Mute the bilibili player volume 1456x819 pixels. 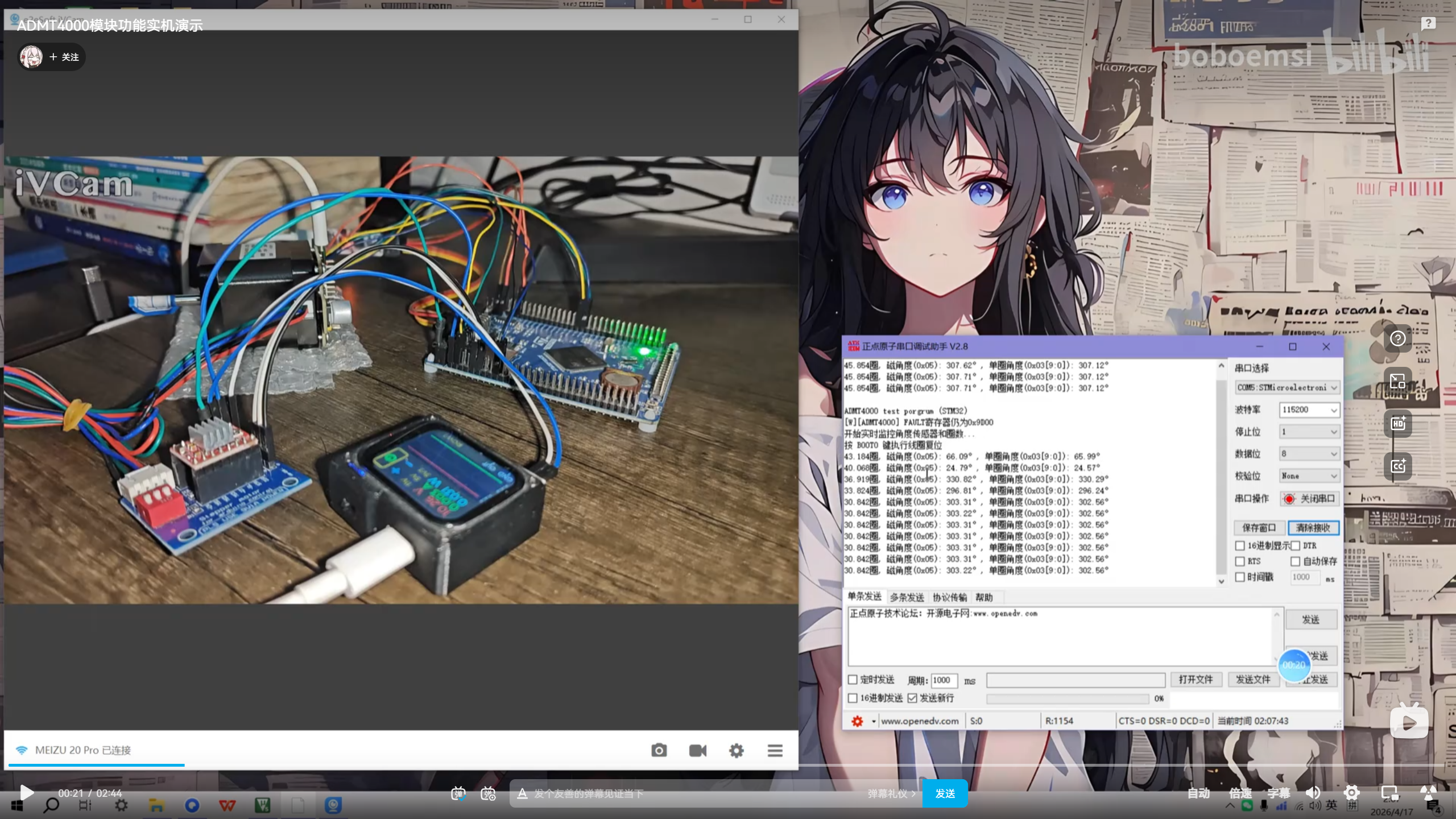(x=1313, y=793)
